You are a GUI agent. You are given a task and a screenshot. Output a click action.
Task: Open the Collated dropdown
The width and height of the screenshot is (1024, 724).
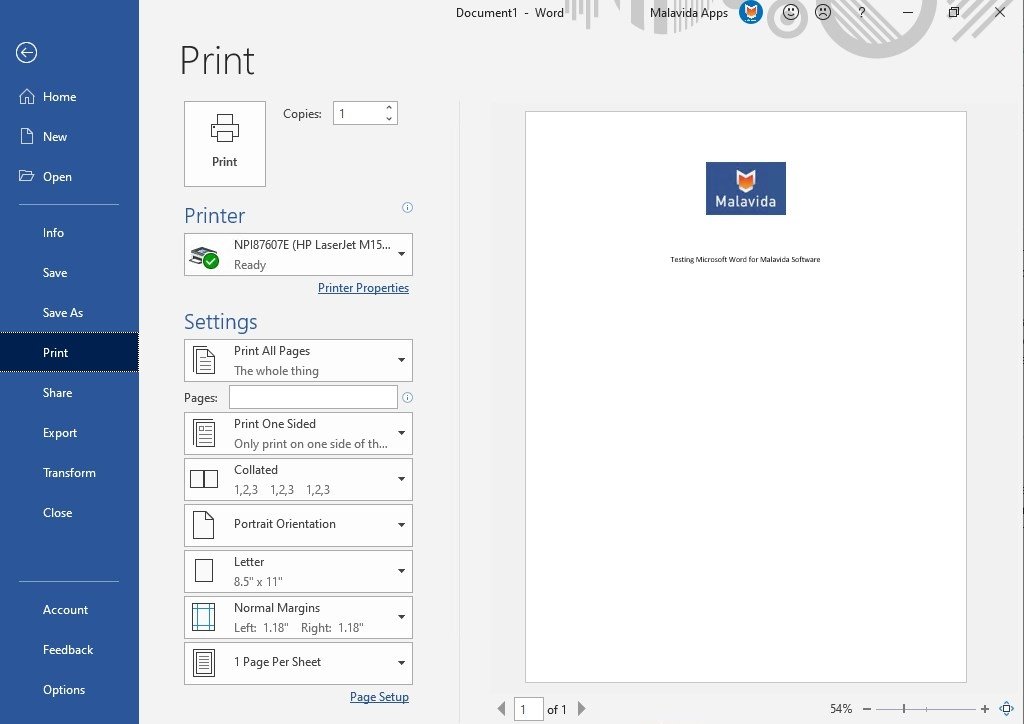[298, 479]
